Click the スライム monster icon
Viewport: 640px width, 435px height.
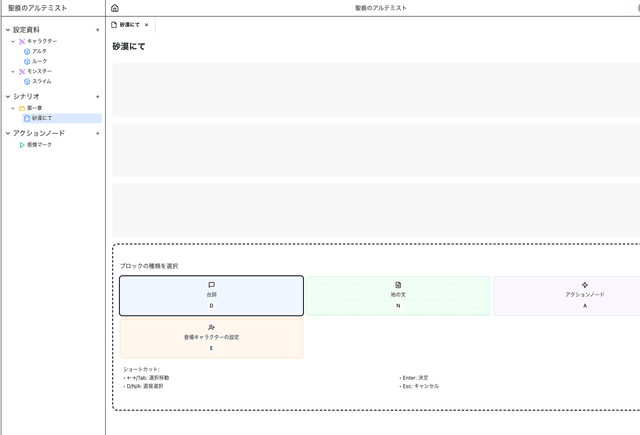(x=28, y=81)
